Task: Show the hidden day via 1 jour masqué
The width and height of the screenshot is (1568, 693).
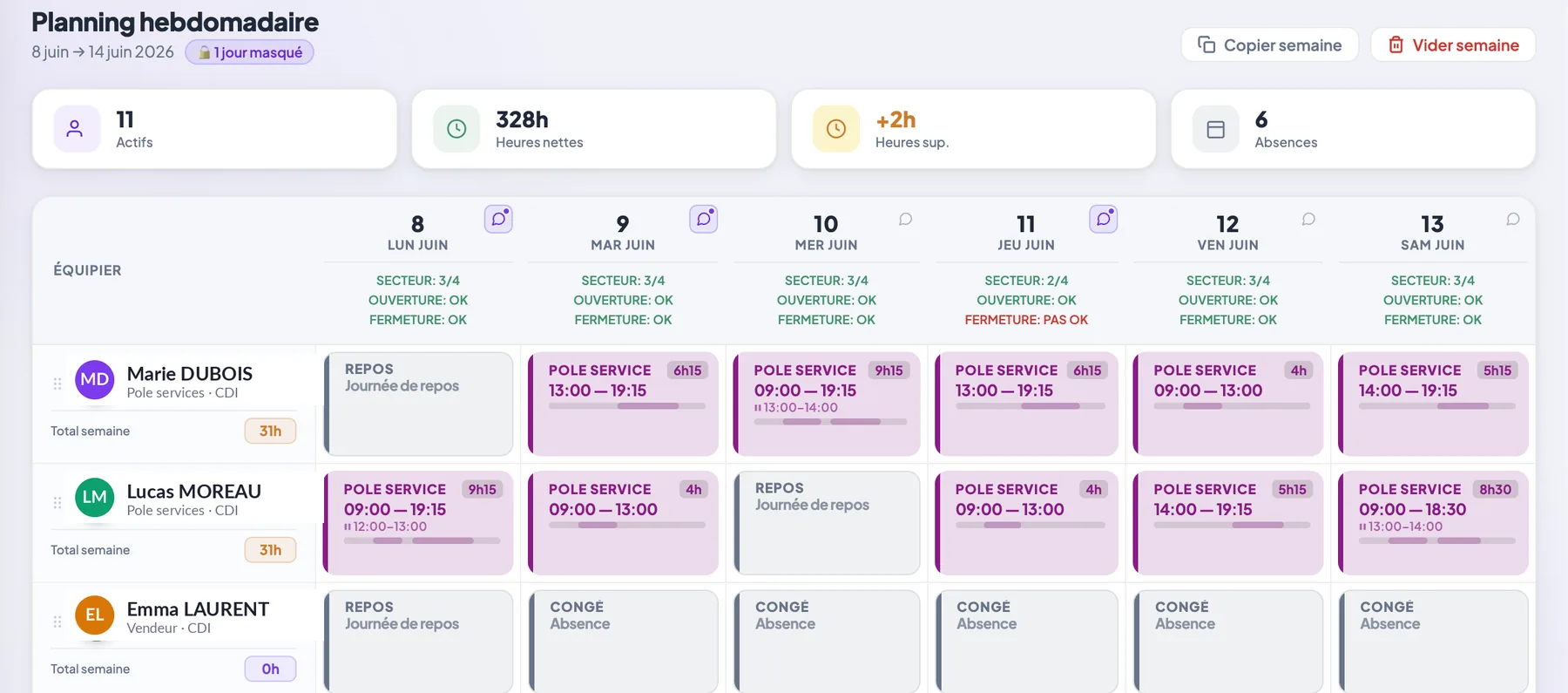Action: click(250, 52)
